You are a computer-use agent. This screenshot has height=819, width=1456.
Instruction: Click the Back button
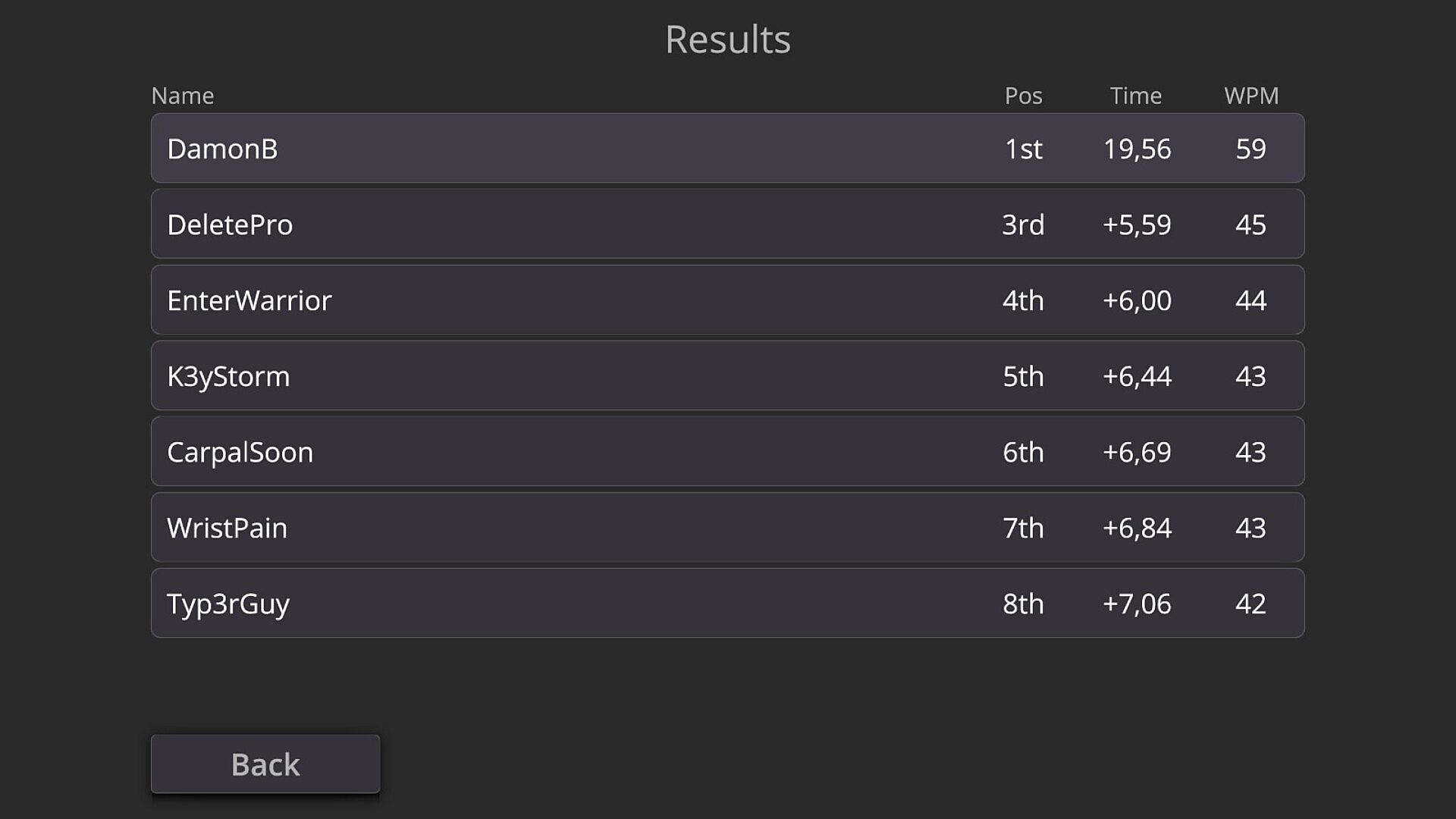coord(265,764)
